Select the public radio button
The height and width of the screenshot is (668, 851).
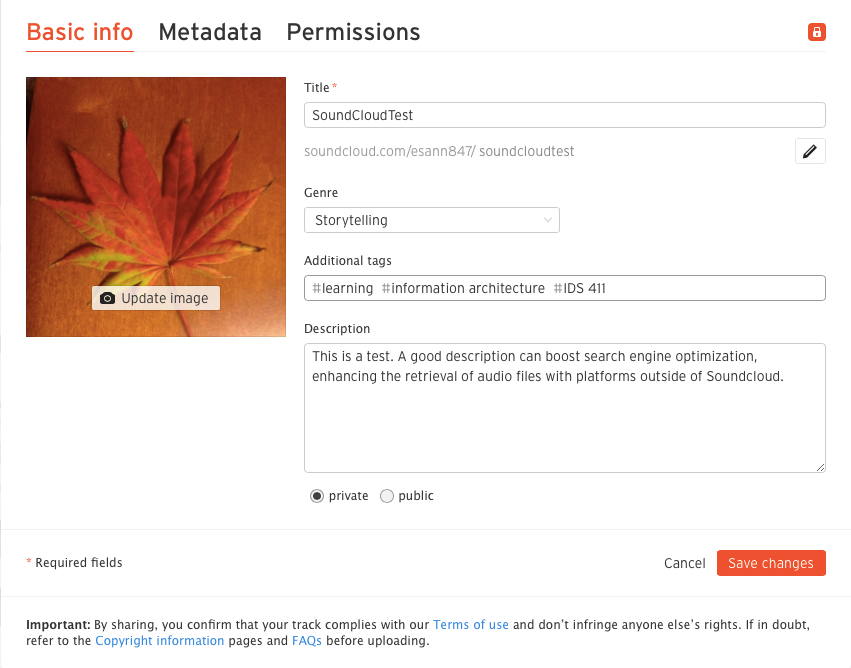(387, 496)
